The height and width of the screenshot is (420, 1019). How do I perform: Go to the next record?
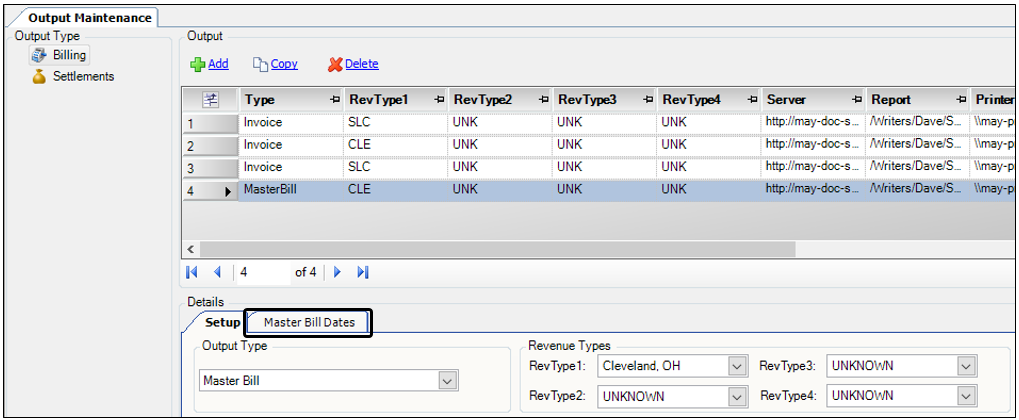click(x=338, y=272)
